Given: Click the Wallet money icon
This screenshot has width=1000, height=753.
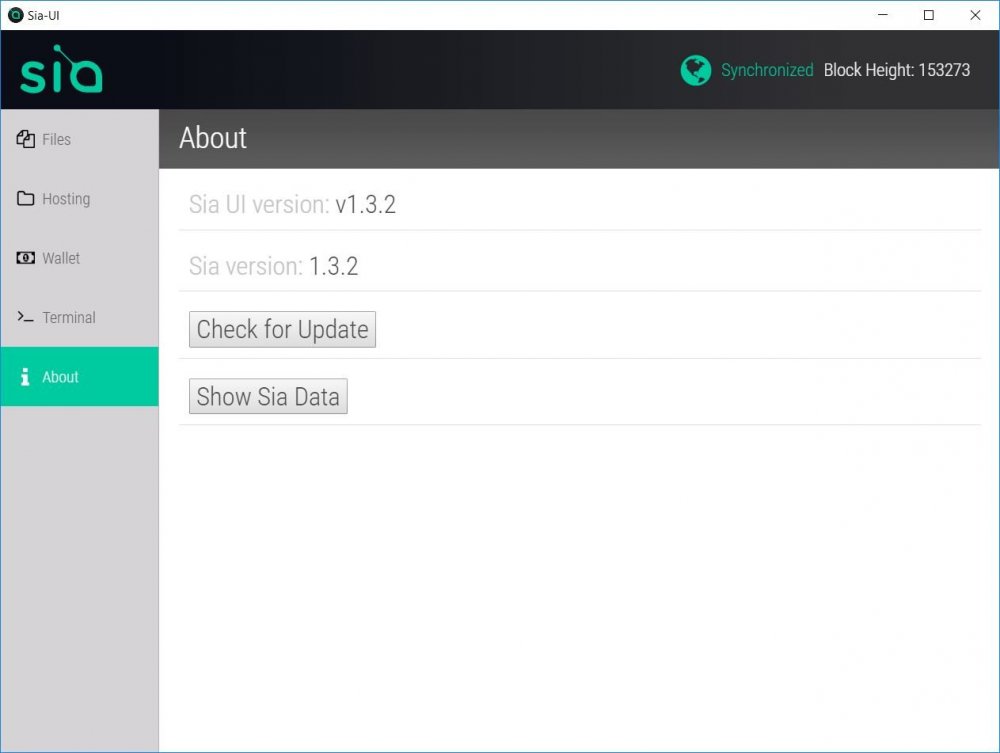Looking at the screenshot, I should coord(26,258).
